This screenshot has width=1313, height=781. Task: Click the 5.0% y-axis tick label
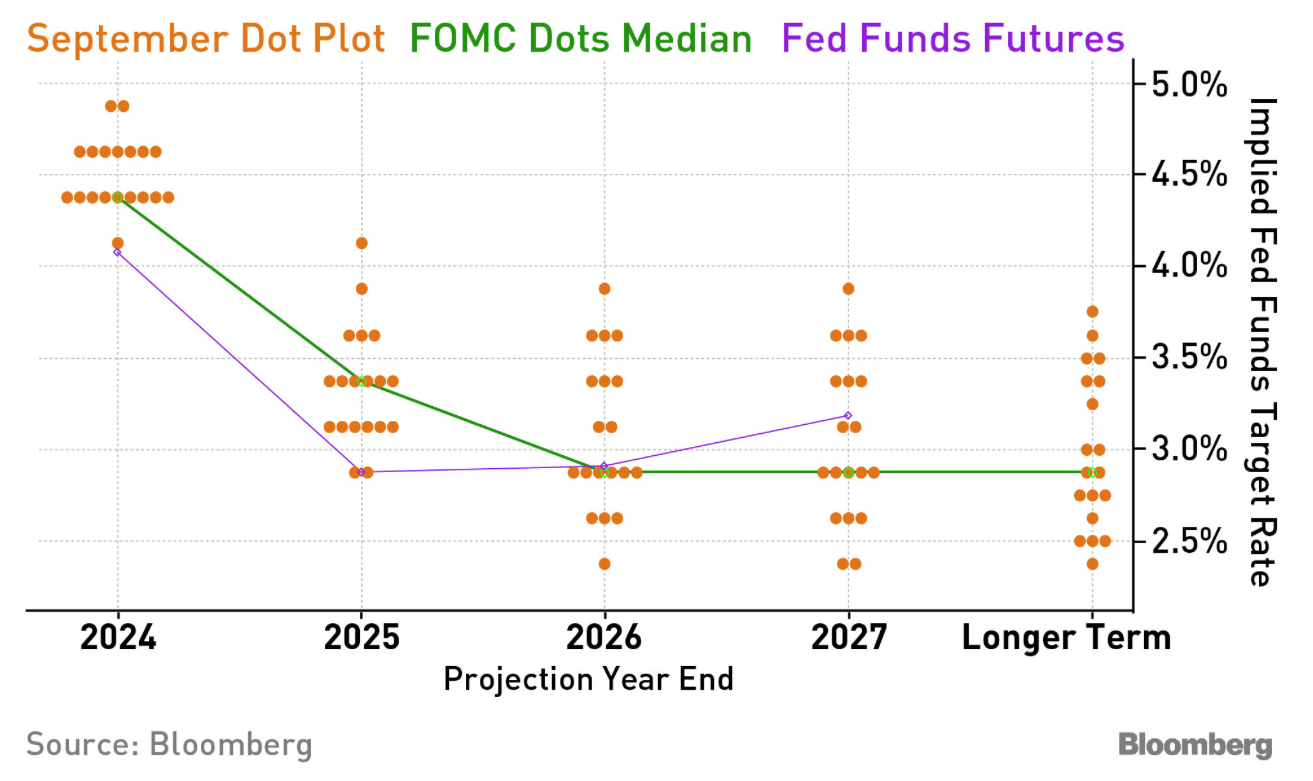[x=1188, y=83]
